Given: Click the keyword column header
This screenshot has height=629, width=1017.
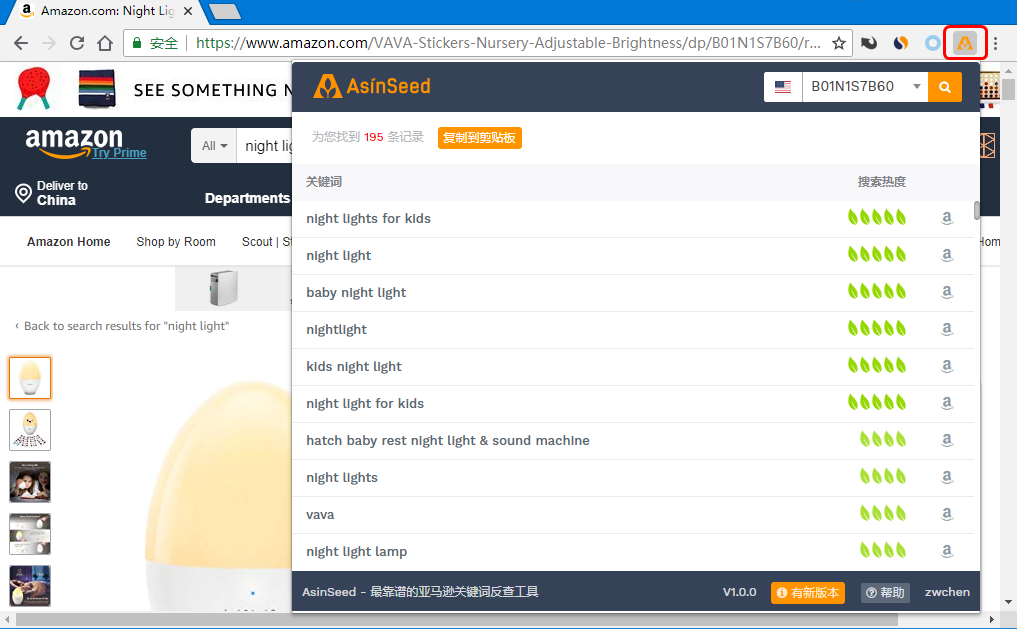Looking at the screenshot, I should click(324, 182).
